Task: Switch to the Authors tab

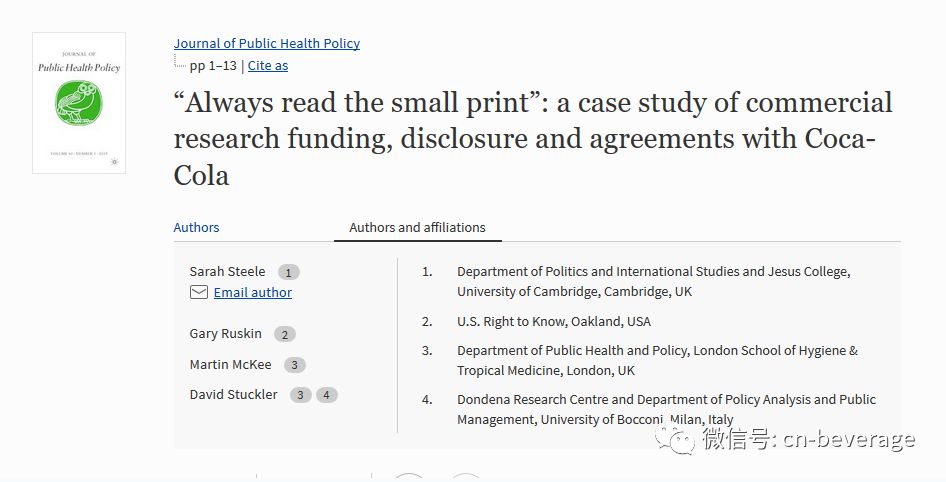Action: (196, 227)
